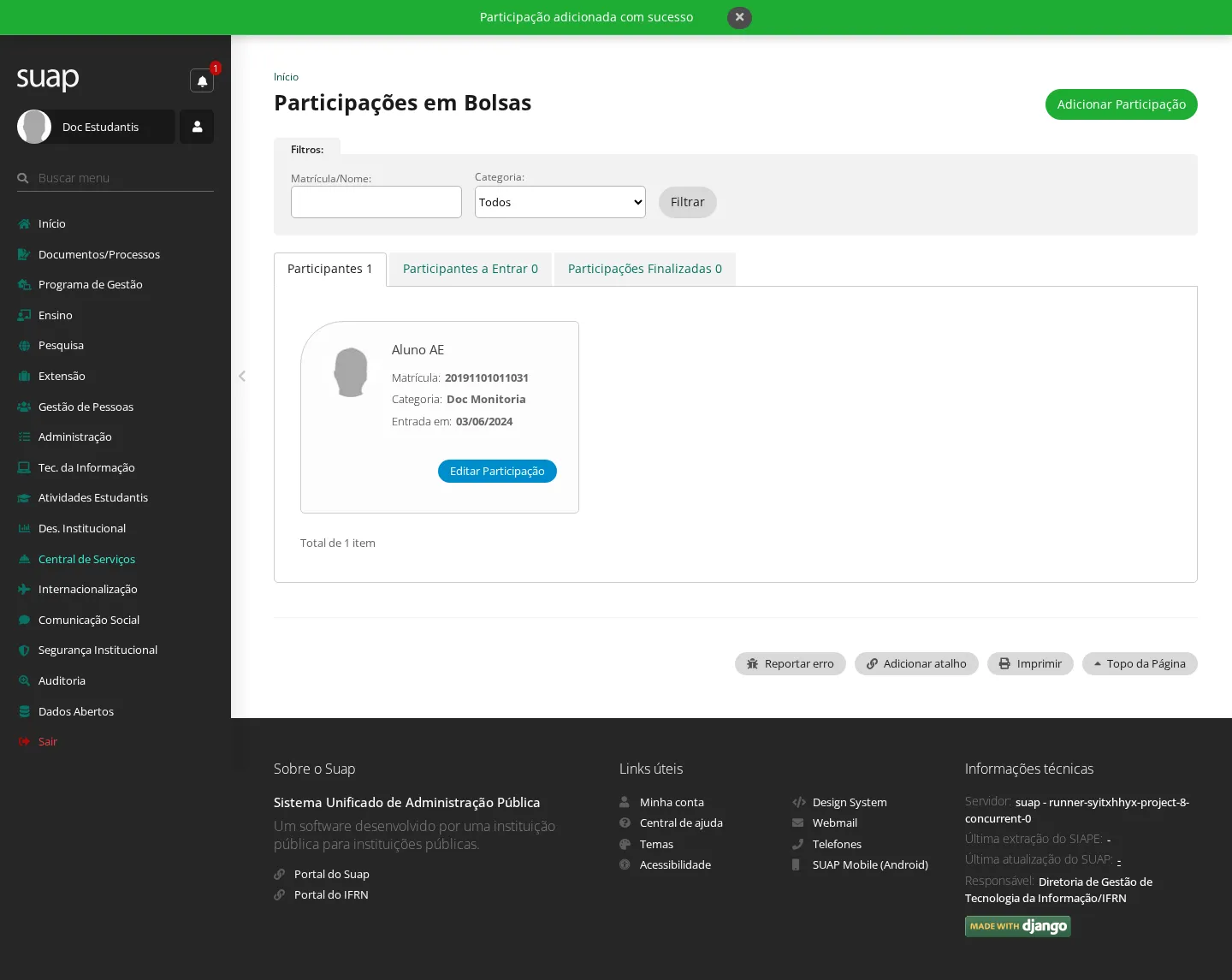Log out using the Sair link

click(48, 741)
